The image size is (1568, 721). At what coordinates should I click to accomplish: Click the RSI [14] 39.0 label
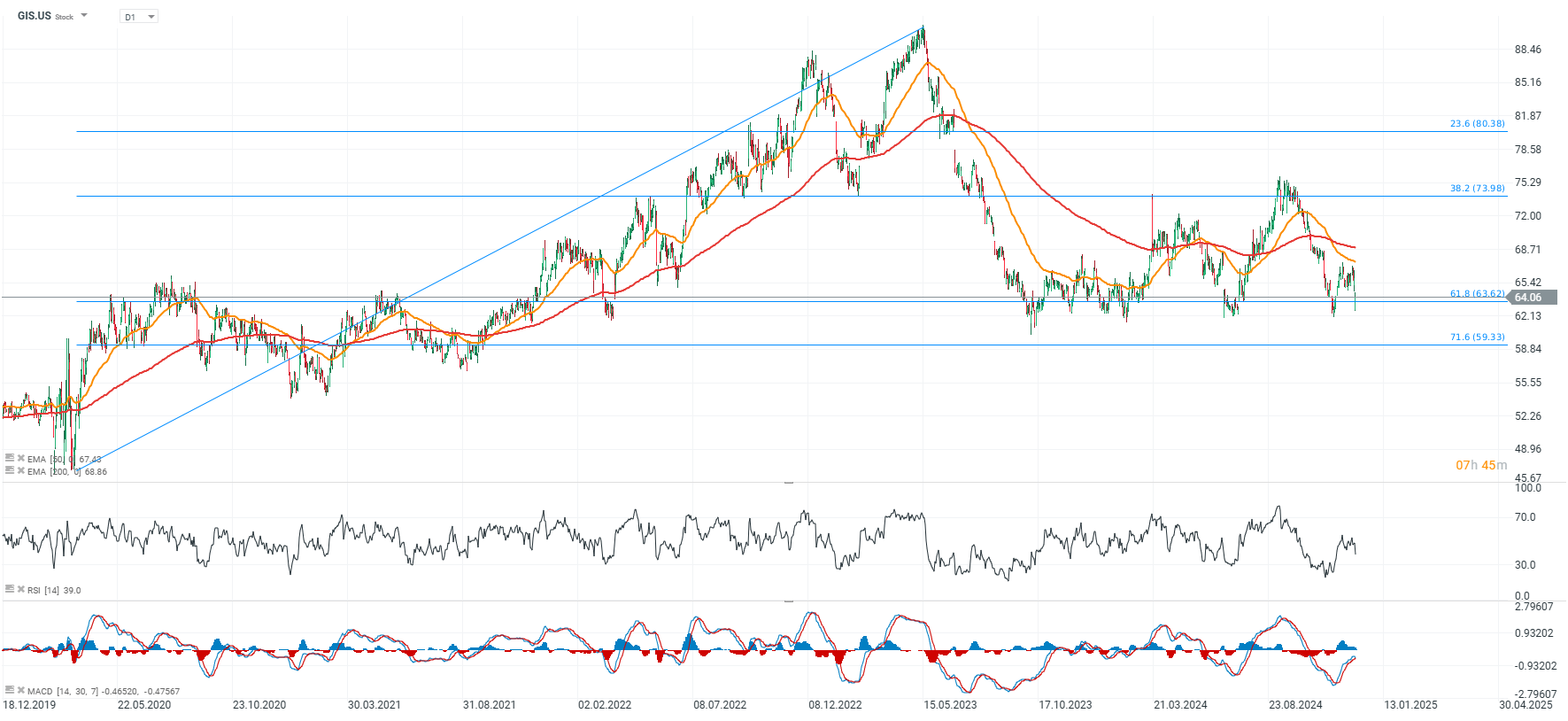[x=54, y=590]
